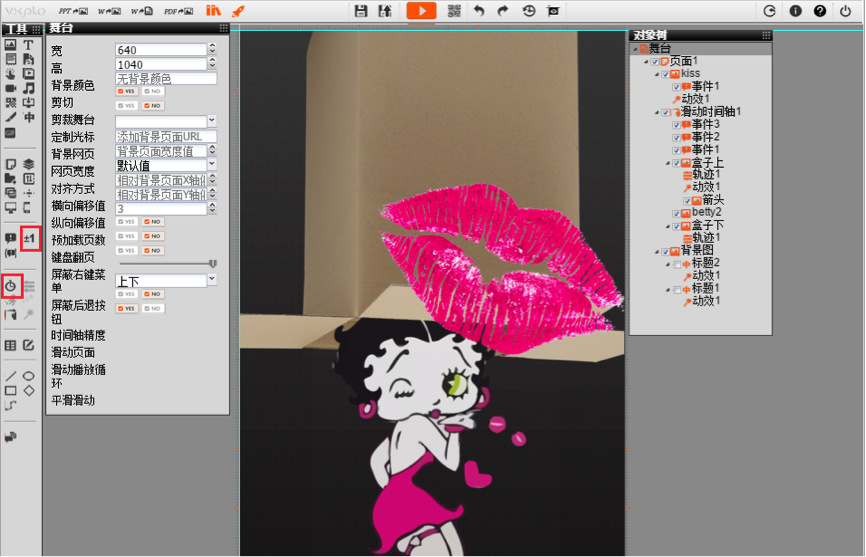Select the straight line tool
This screenshot has height=557, width=866.
[10, 376]
